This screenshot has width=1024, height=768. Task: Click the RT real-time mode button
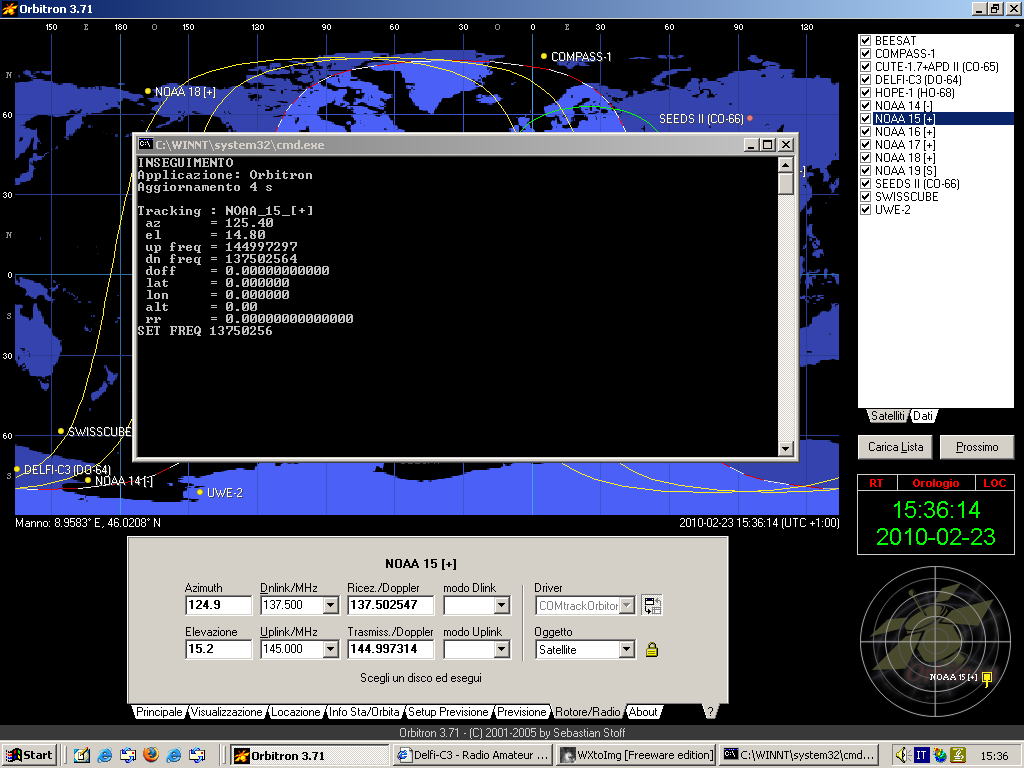[x=876, y=483]
